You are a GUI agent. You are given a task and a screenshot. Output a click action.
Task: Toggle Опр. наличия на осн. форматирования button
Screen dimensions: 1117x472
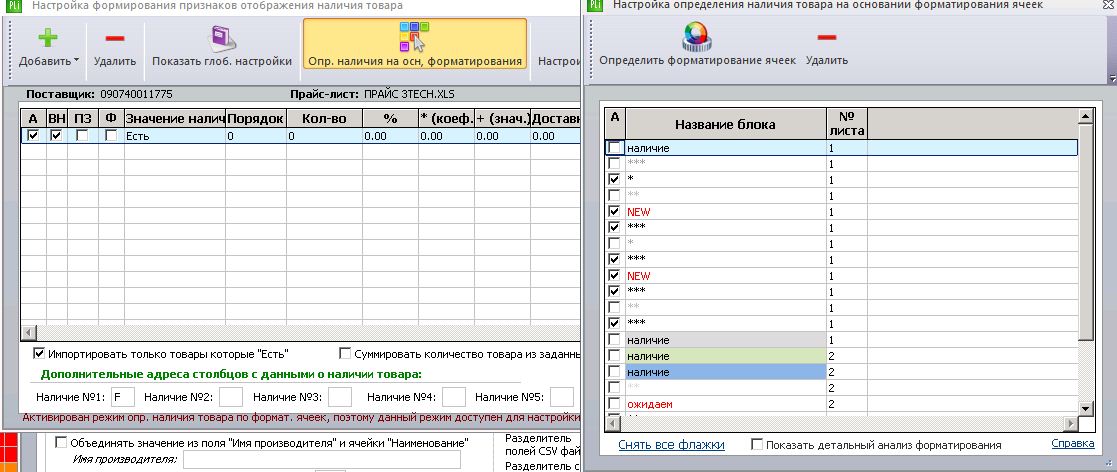(415, 44)
